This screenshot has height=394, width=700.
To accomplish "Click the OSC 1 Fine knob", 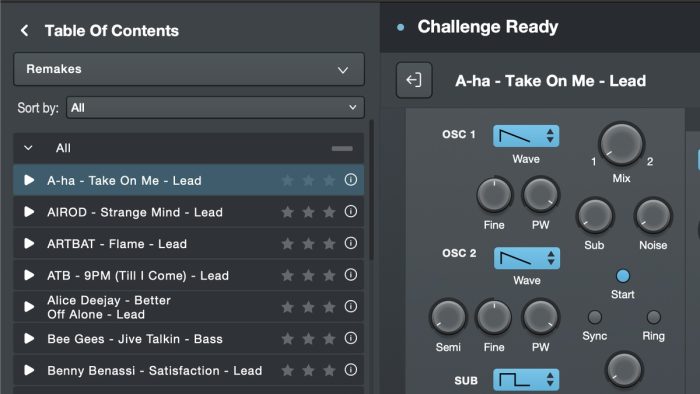I will (x=494, y=195).
